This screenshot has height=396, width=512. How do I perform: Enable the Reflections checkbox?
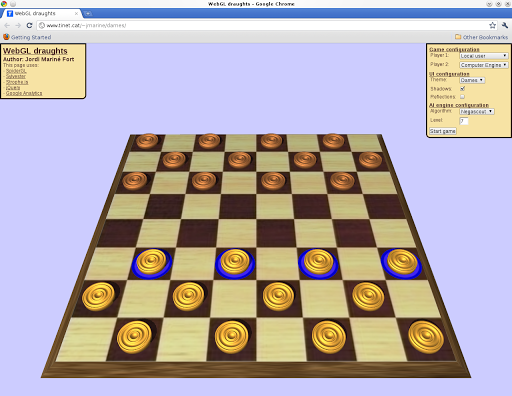462,97
